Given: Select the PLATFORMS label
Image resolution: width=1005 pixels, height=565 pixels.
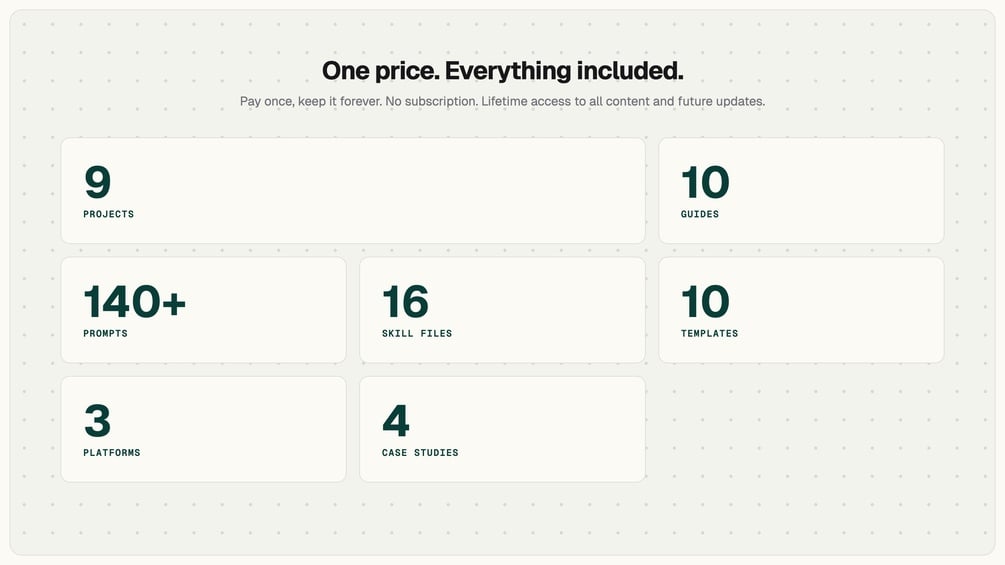Looking at the screenshot, I should tap(111, 453).
